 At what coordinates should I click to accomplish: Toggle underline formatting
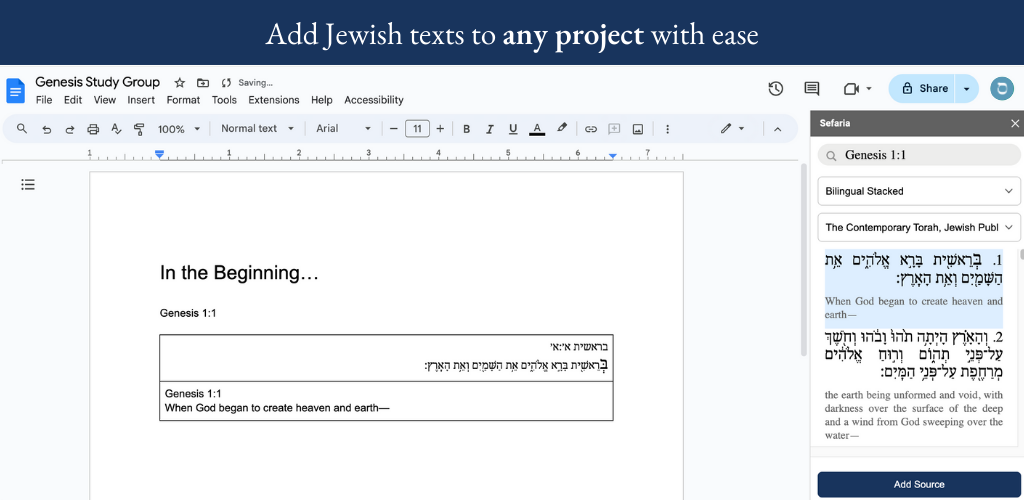click(513, 129)
